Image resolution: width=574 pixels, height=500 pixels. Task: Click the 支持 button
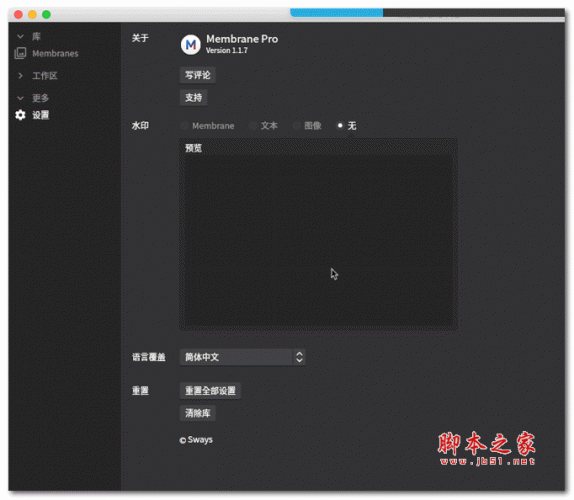tap(194, 97)
